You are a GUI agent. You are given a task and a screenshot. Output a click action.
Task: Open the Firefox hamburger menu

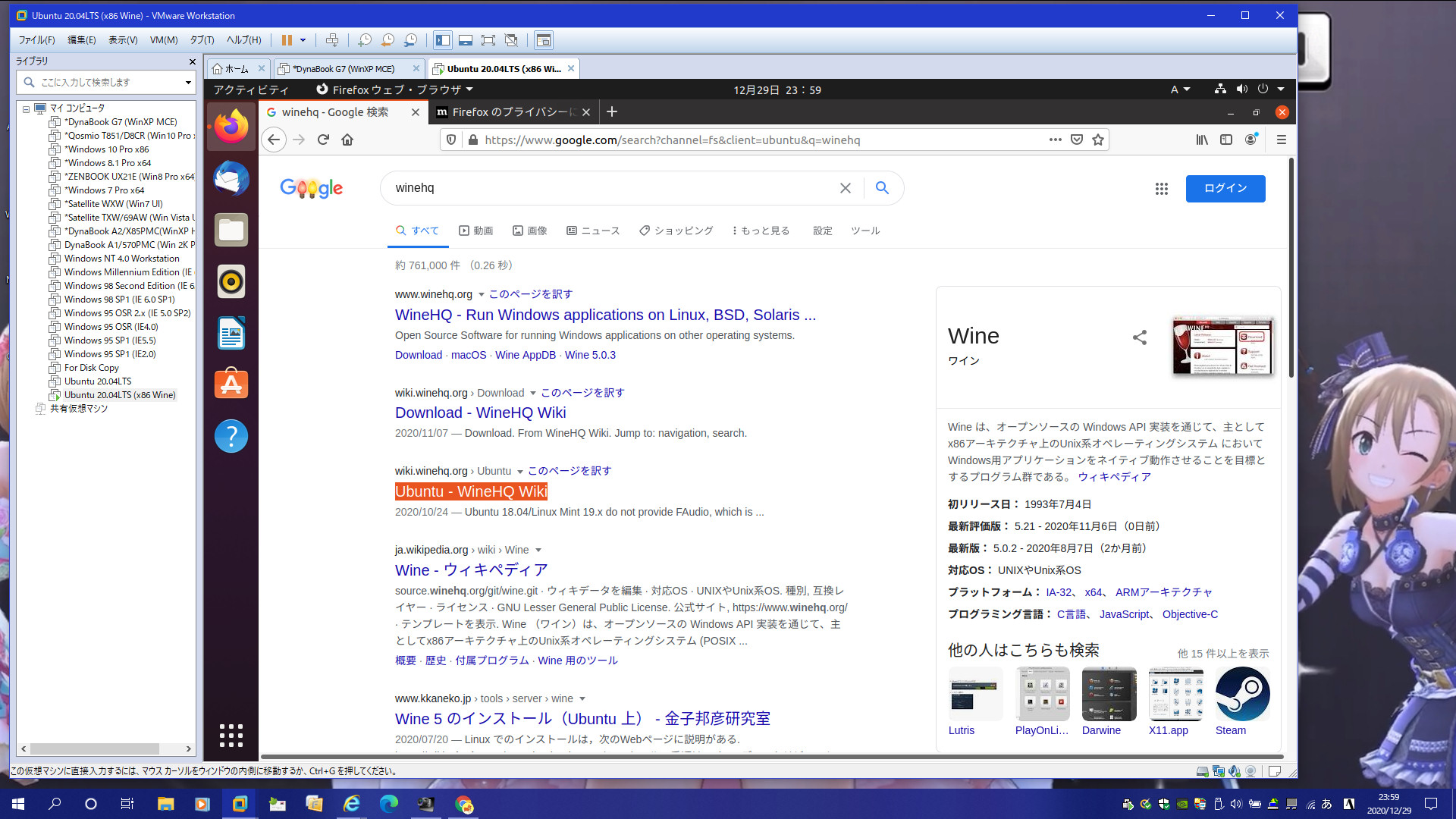pos(1282,140)
